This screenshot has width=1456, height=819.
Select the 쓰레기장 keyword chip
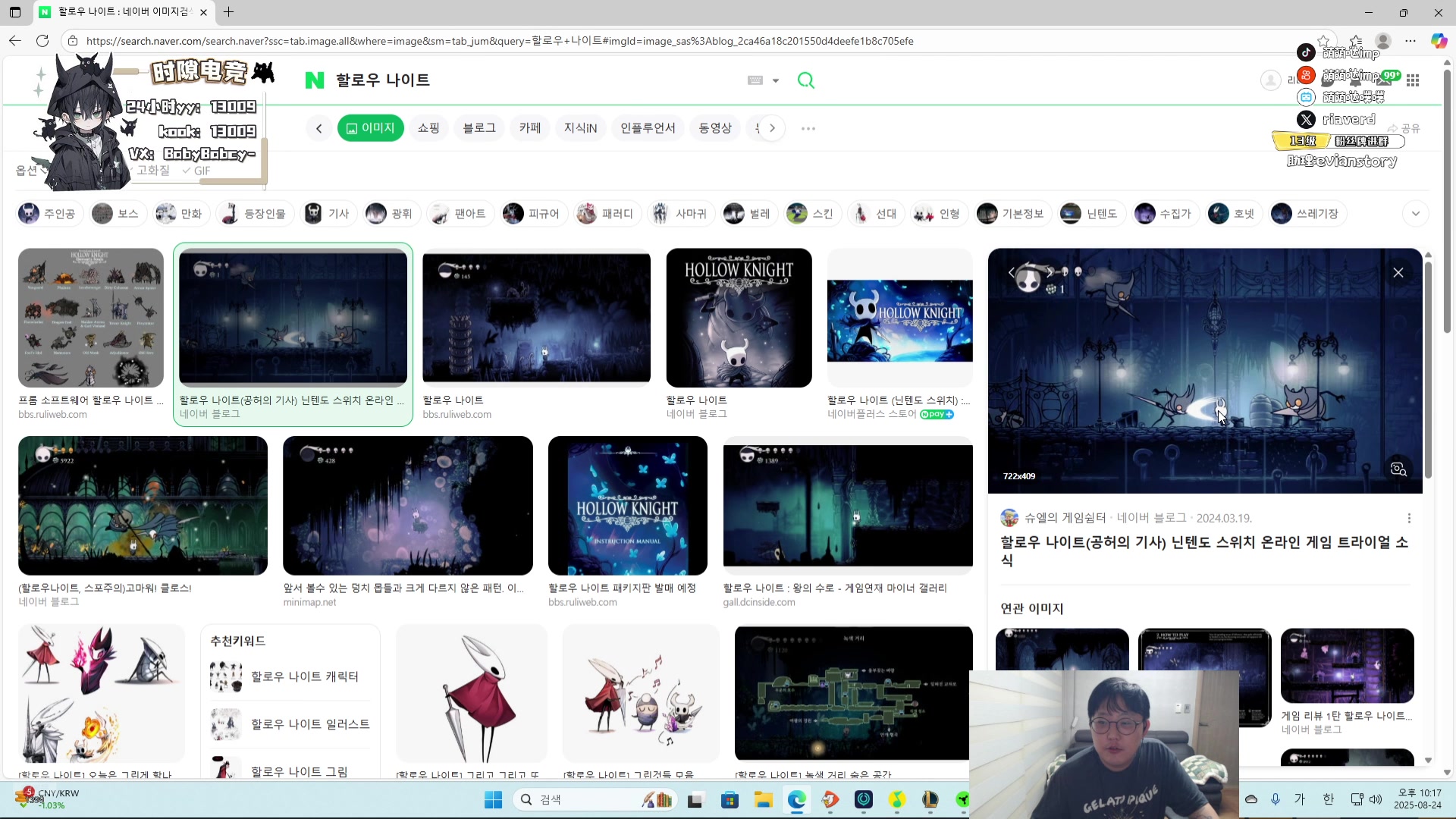pyautogui.click(x=1307, y=214)
